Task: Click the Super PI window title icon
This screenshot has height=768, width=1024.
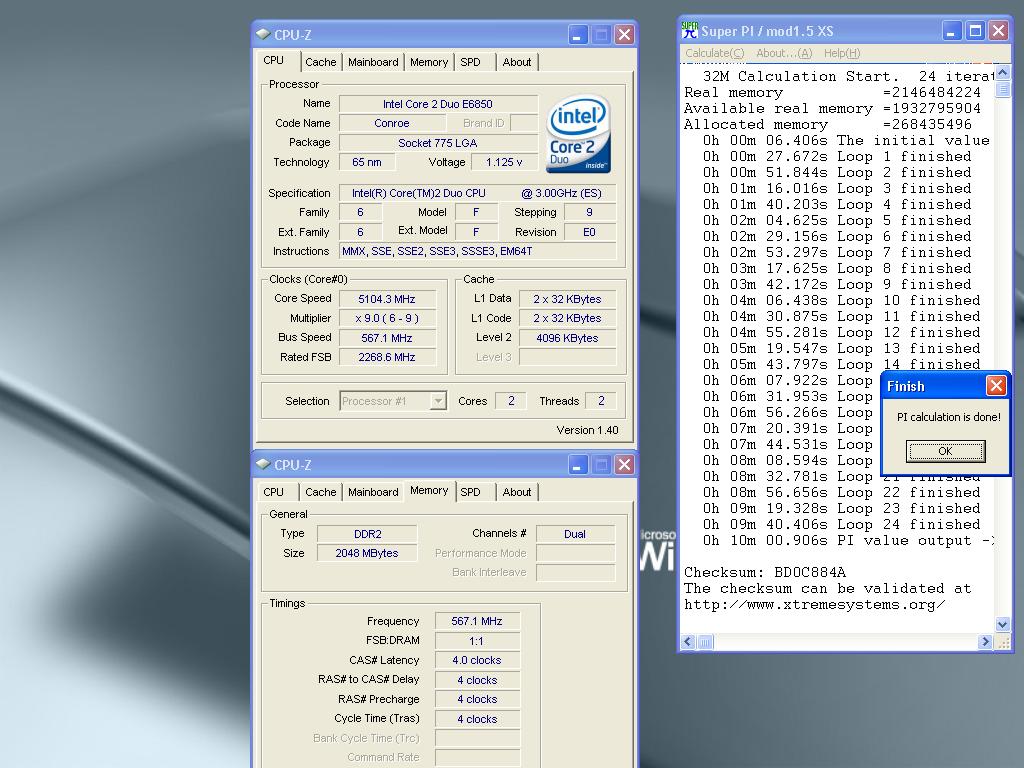Action: tap(690, 30)
